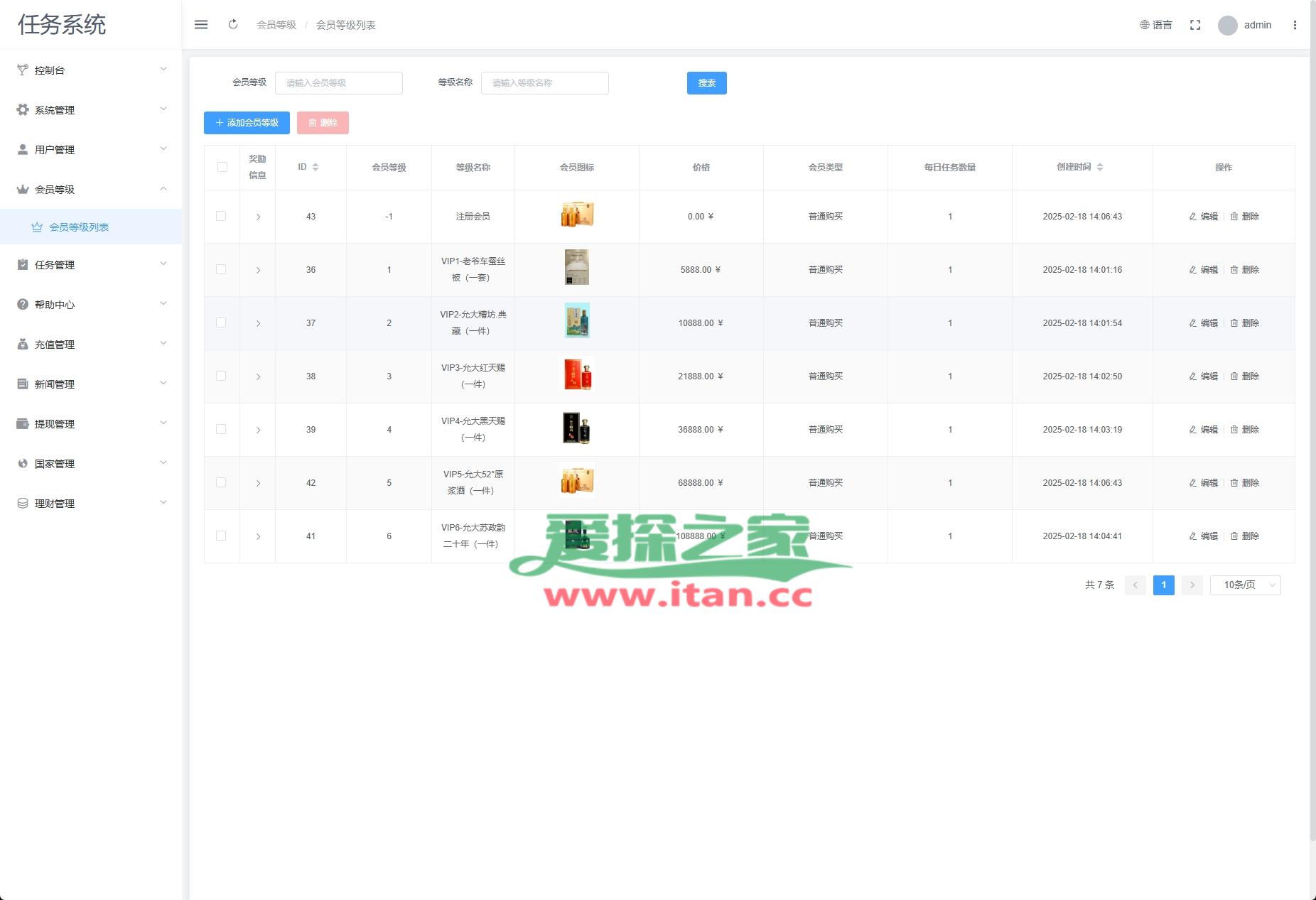Tick the checkbox for VIP3 row

[221, 376]
